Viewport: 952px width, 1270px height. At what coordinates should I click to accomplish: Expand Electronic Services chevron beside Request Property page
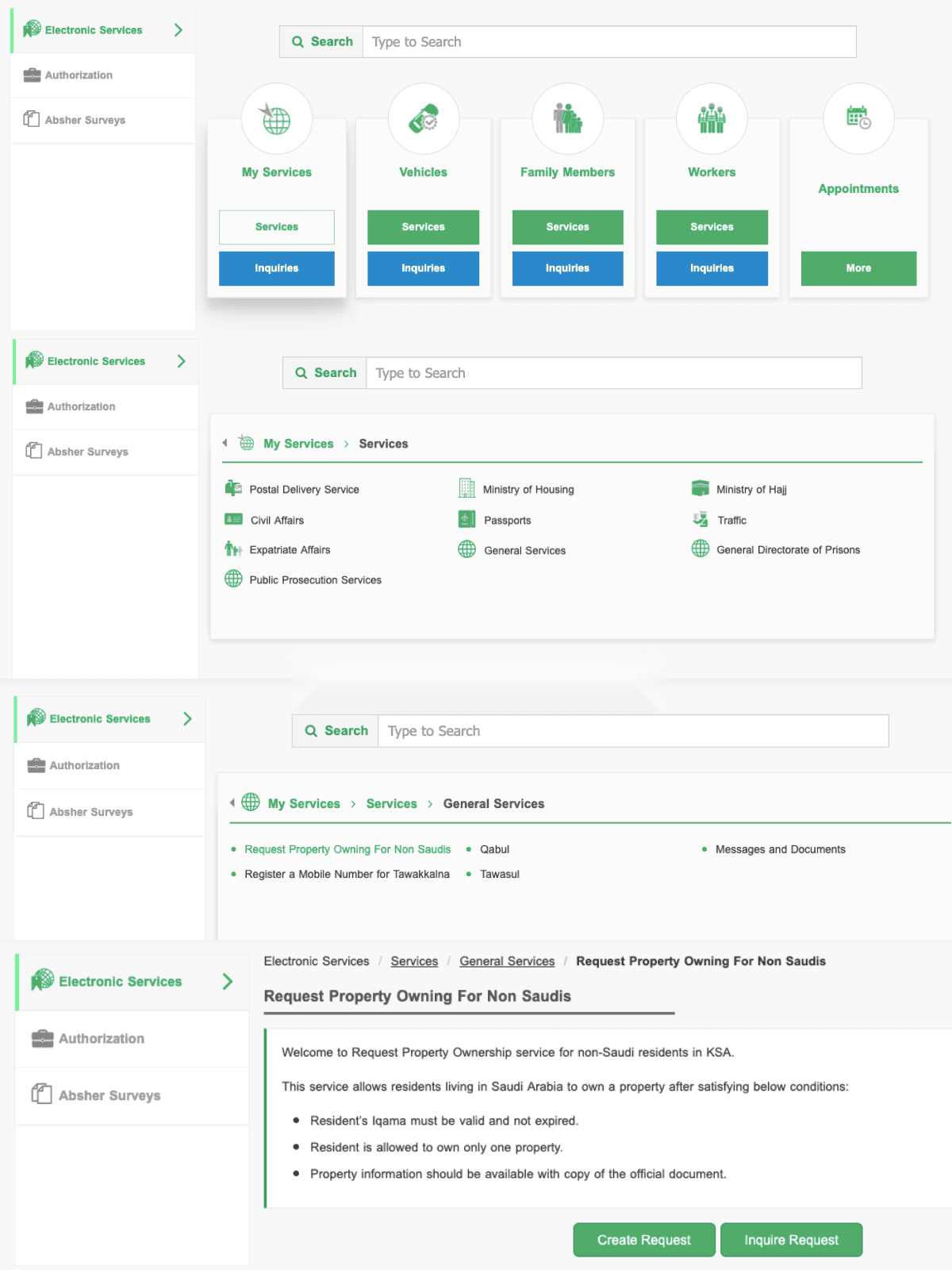tap(228, 982)
